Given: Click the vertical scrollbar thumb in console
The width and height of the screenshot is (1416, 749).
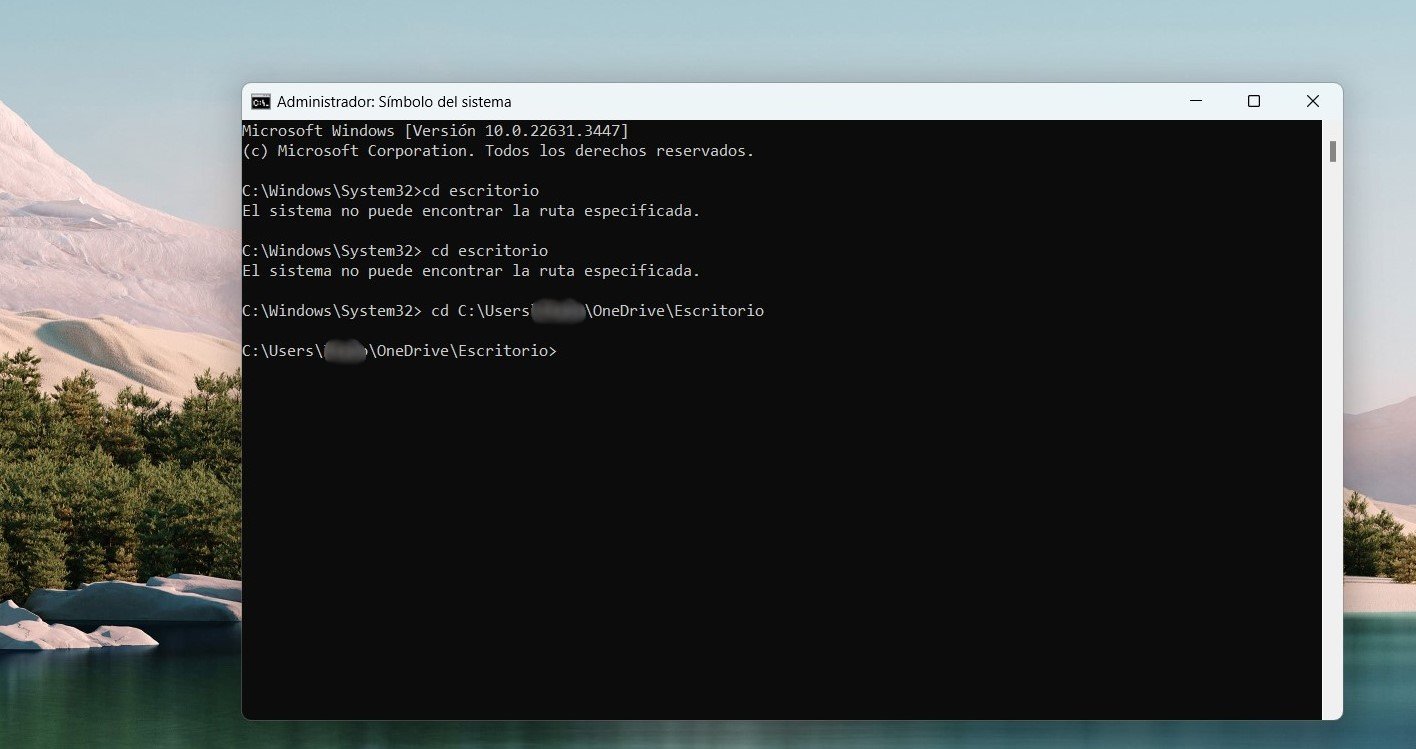Looking at the screenshot, I should tap(1332, 152).
